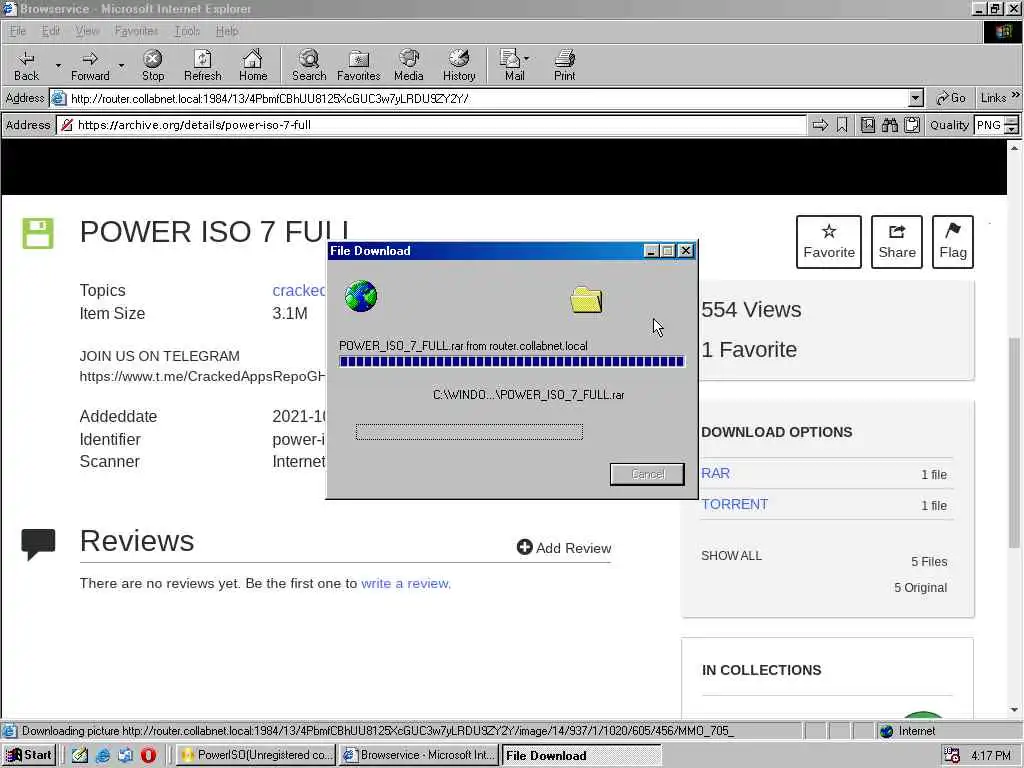Flag this item using the Flag button
This screenshot has width=1024, height=768.
click(953, 242)
